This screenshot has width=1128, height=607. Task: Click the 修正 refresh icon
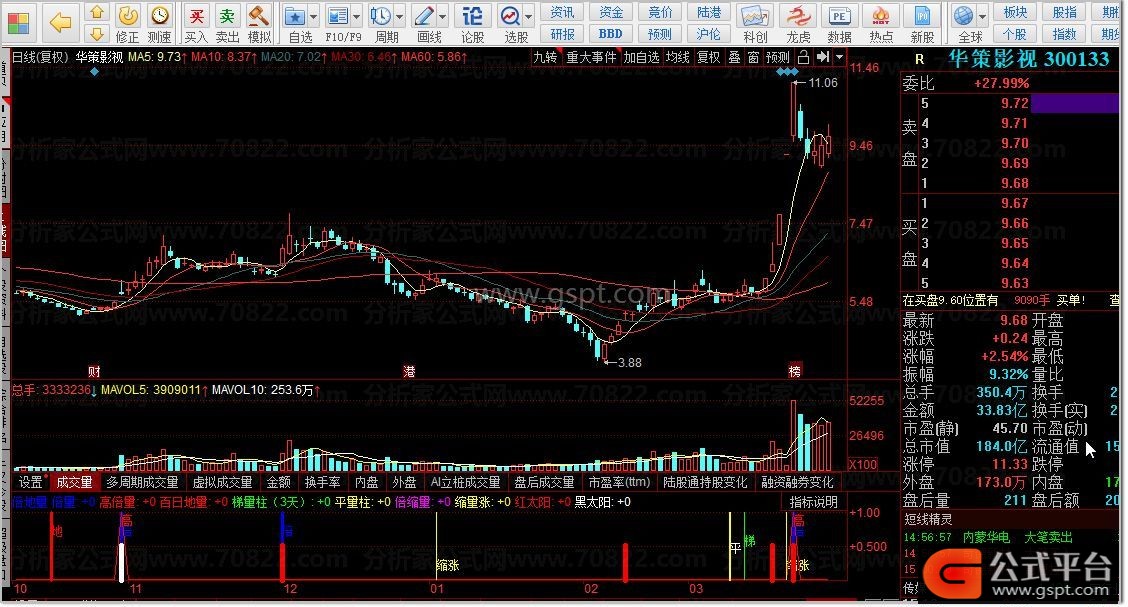[x=127, y=16]
